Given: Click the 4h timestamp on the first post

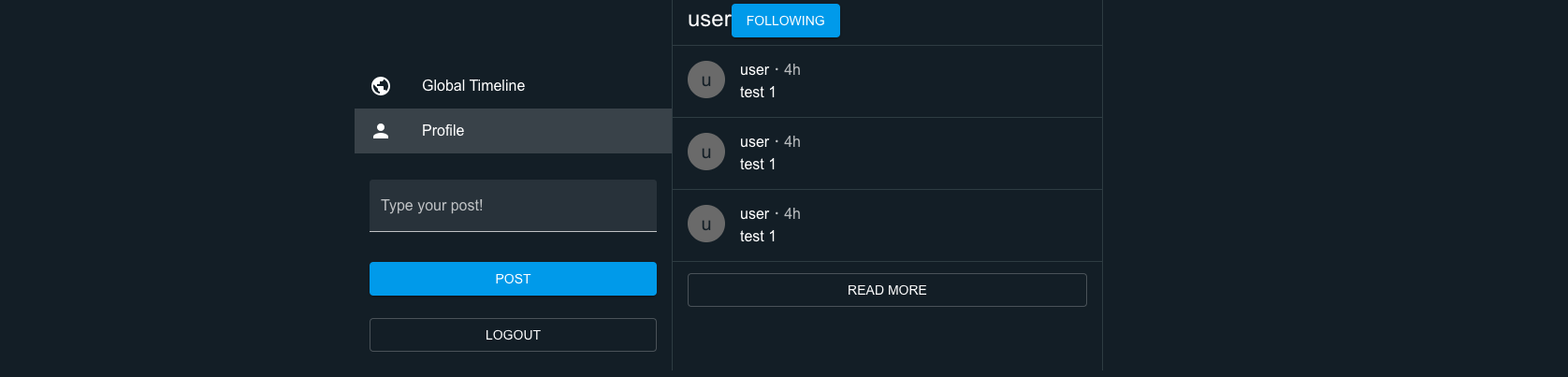Looking at the screenshot, I should pos(792,70).
